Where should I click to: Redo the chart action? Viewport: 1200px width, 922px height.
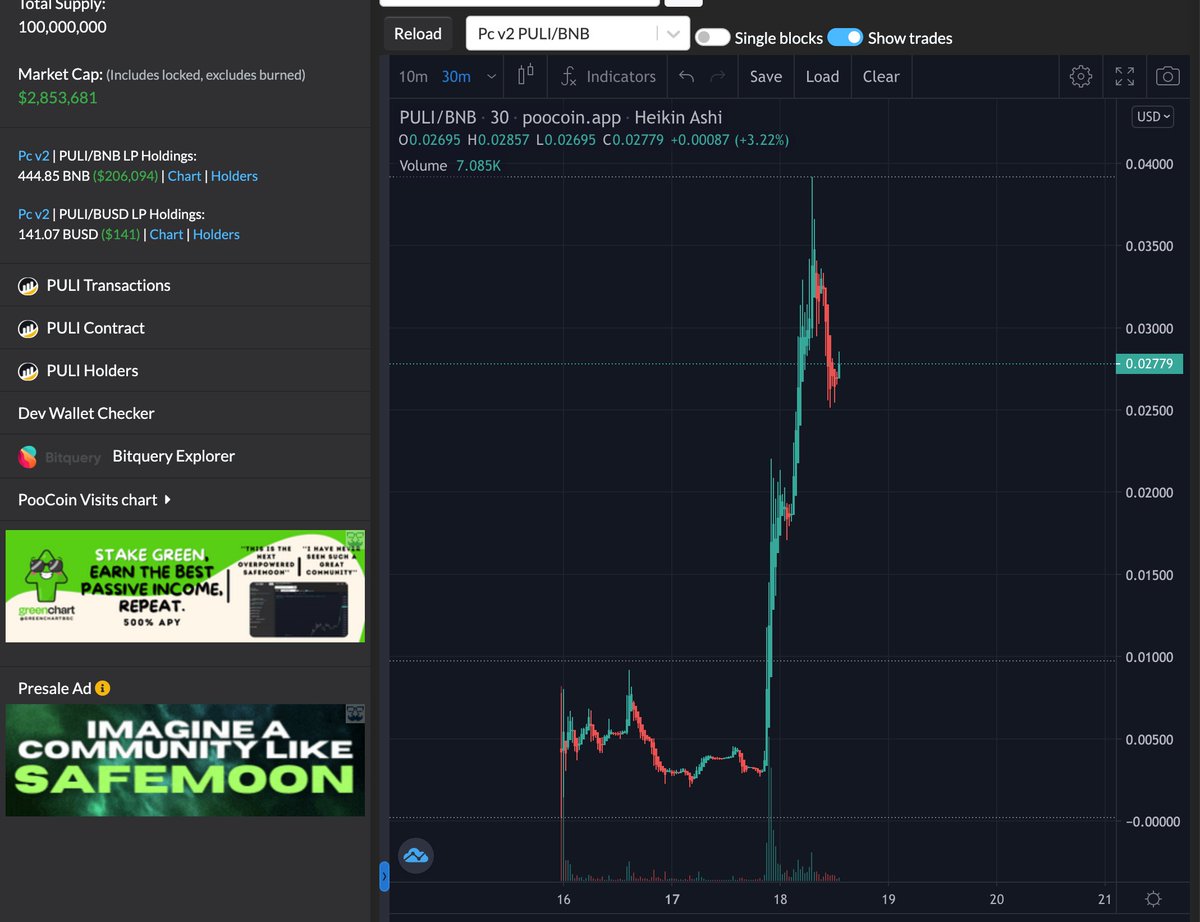[717, 76]
